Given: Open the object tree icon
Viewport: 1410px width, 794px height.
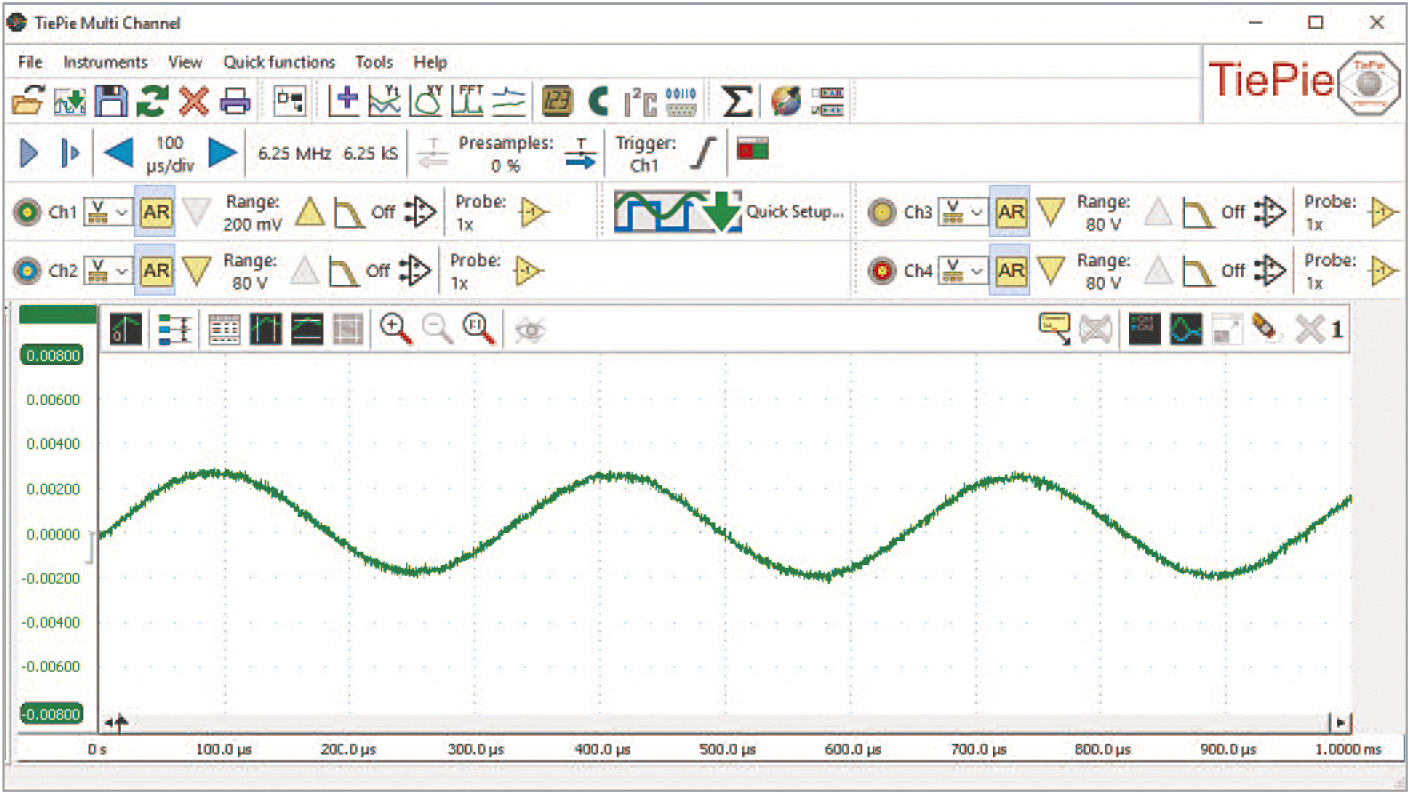Looking at the screenshot, I should point(289,101).
